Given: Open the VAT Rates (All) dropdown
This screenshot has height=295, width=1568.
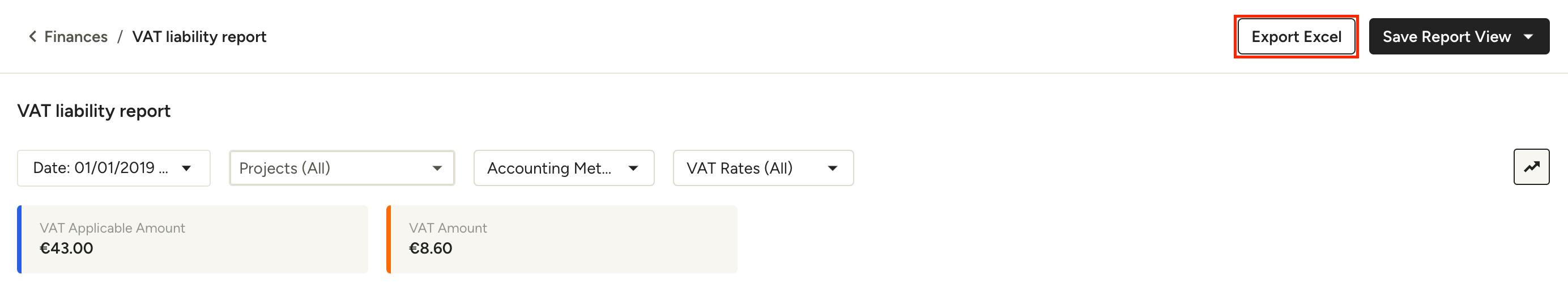Looking at the screenshot, I should (x=763, y=168).
